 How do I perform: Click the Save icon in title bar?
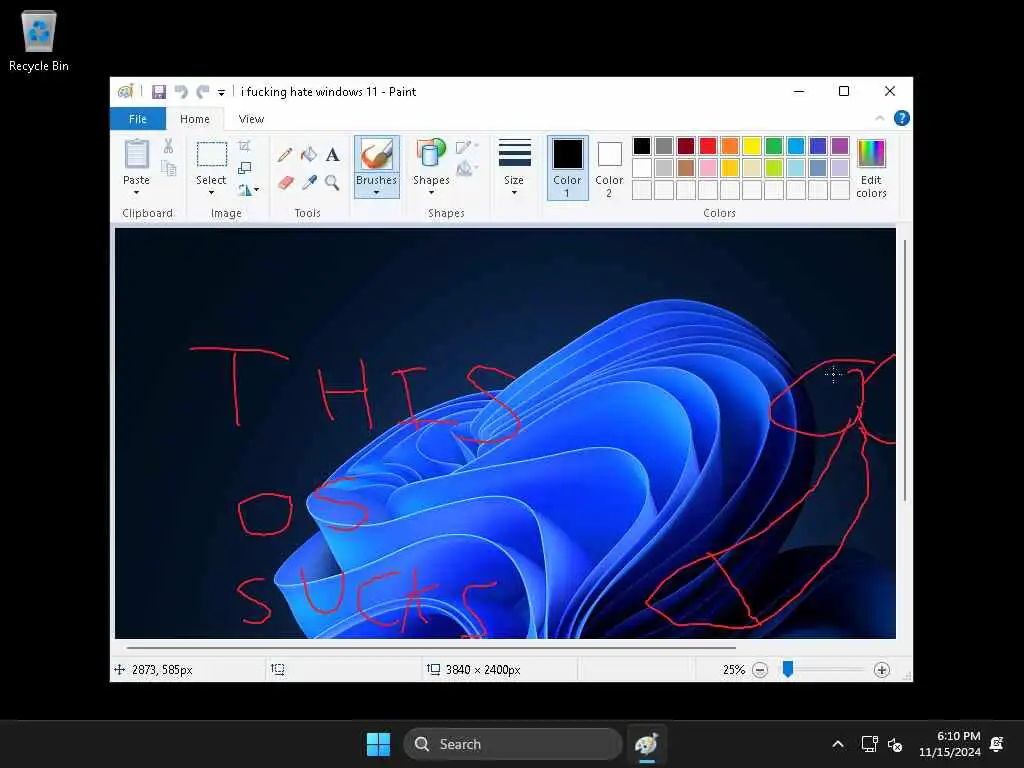pos(159,92)
